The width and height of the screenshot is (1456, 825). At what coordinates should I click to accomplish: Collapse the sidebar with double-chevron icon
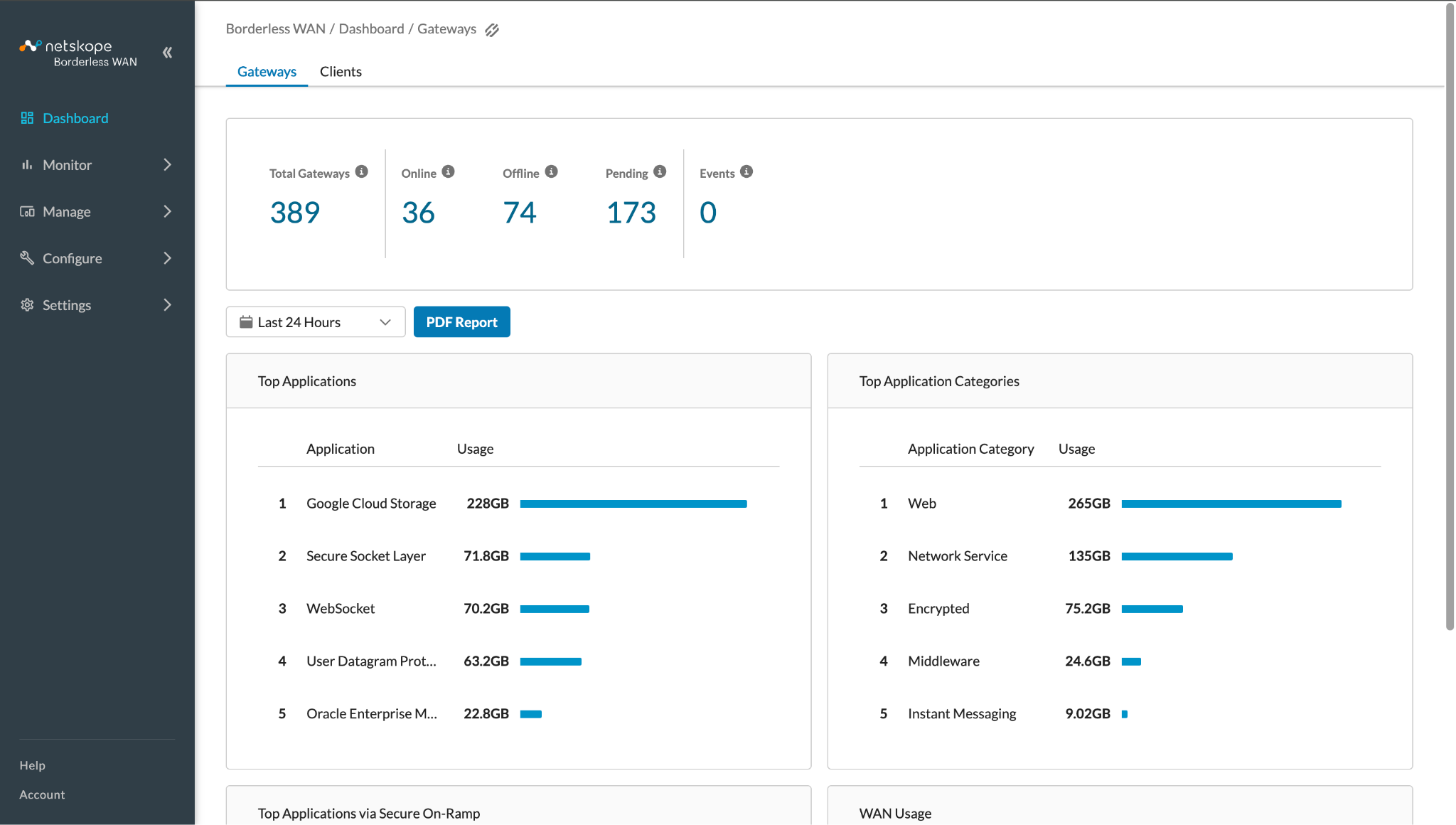(x=167, y=52)
